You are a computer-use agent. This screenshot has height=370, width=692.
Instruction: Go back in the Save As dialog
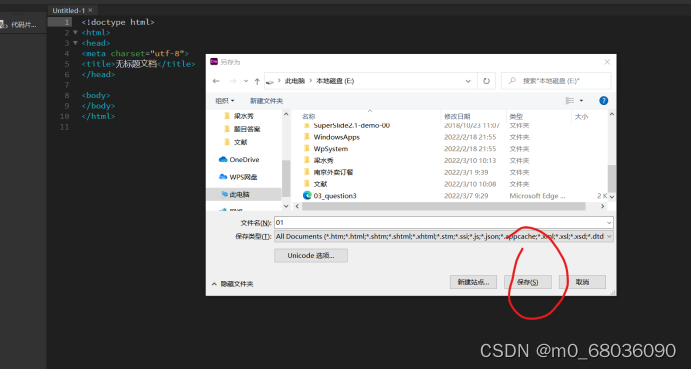[x=216, y=81]
